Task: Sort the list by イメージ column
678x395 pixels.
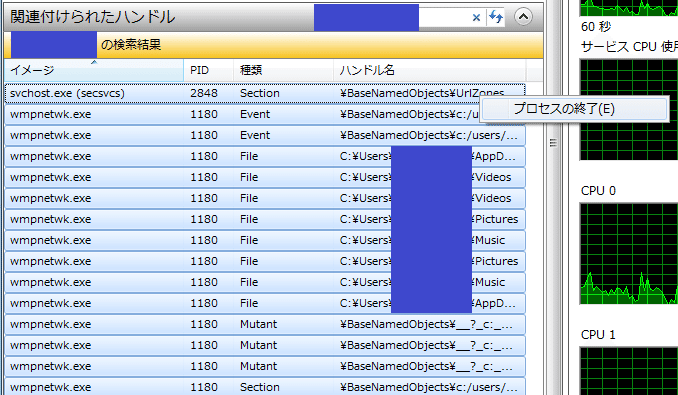Action: tap(94, 70)
